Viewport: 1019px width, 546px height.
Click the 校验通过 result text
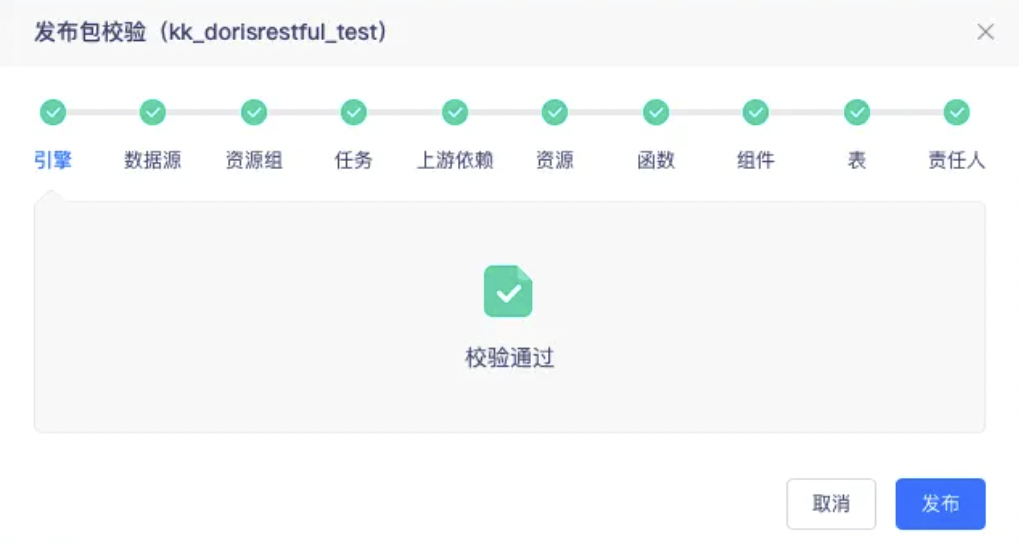coord(509,358)
